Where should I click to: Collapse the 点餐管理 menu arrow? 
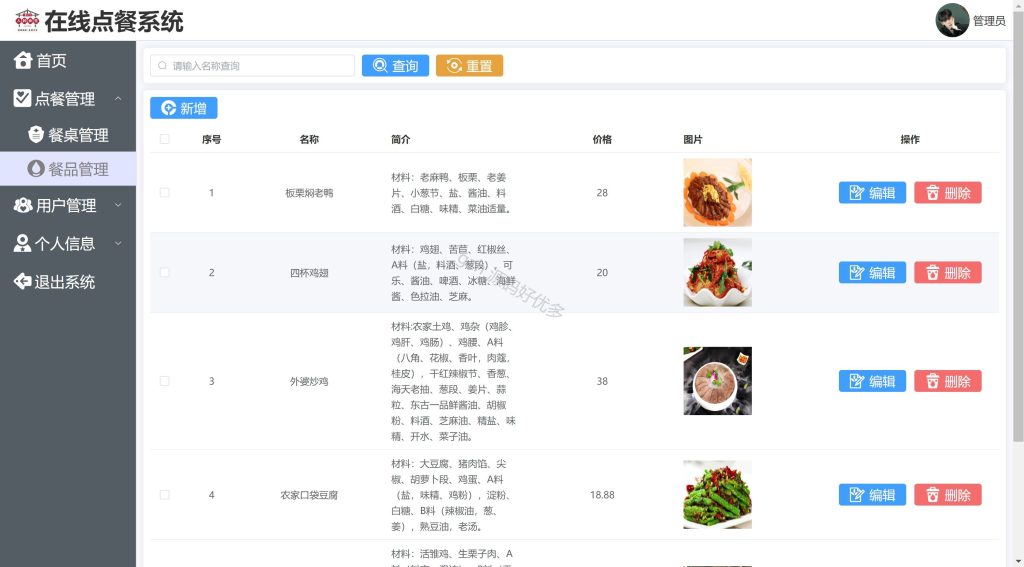(118, 99)
